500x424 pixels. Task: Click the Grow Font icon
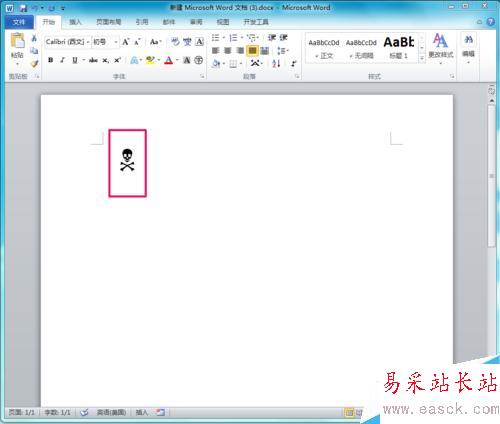(x=126, y=42)
